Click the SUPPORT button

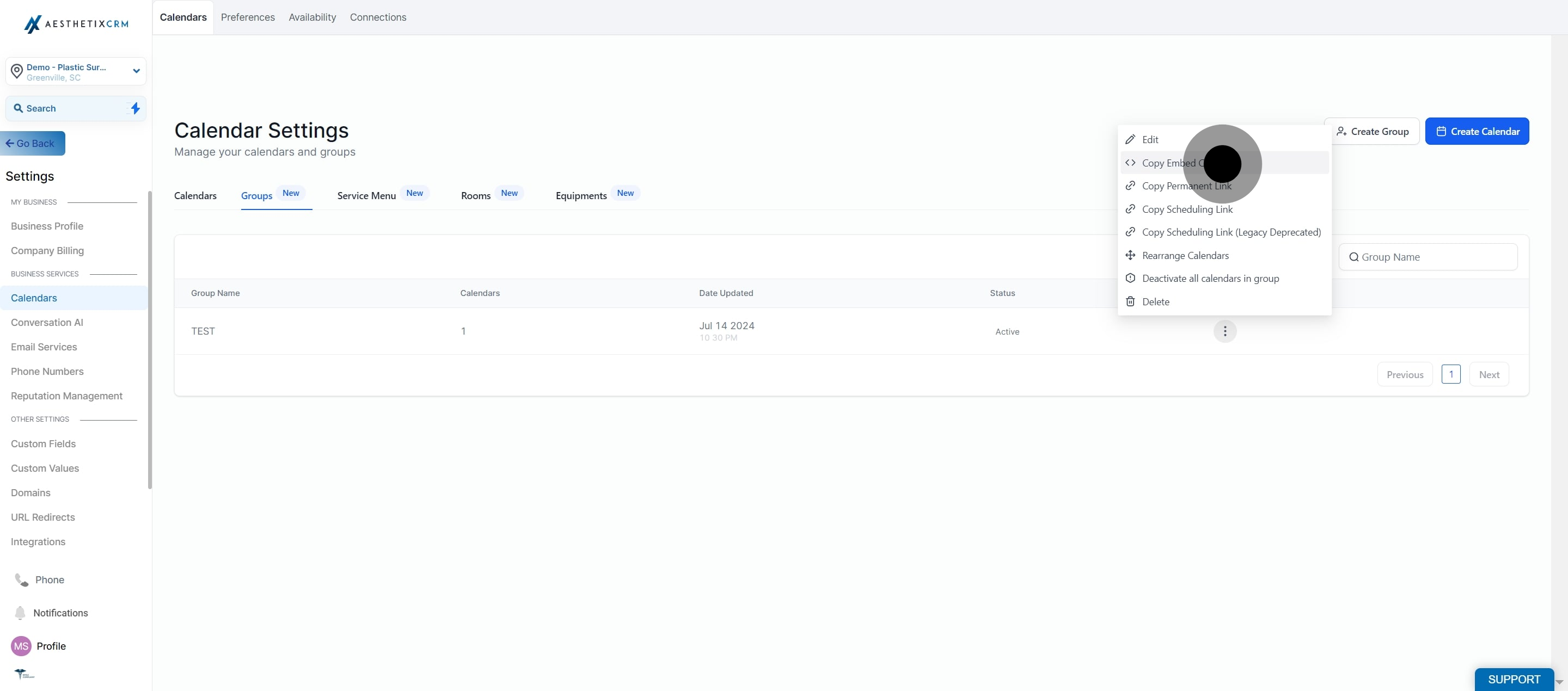pyautogui.click(x=1514, y=680)
